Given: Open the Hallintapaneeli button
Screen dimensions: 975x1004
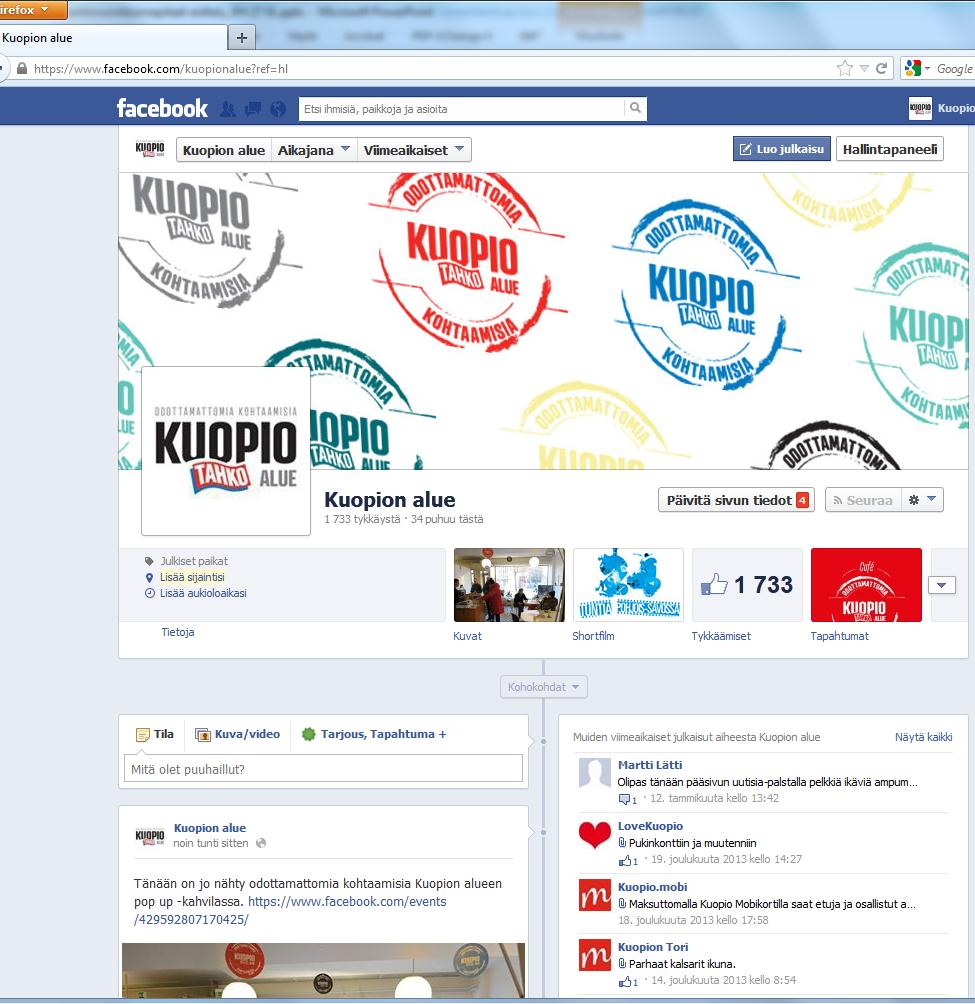Looking at the screenshot, I should coord(890,149).
